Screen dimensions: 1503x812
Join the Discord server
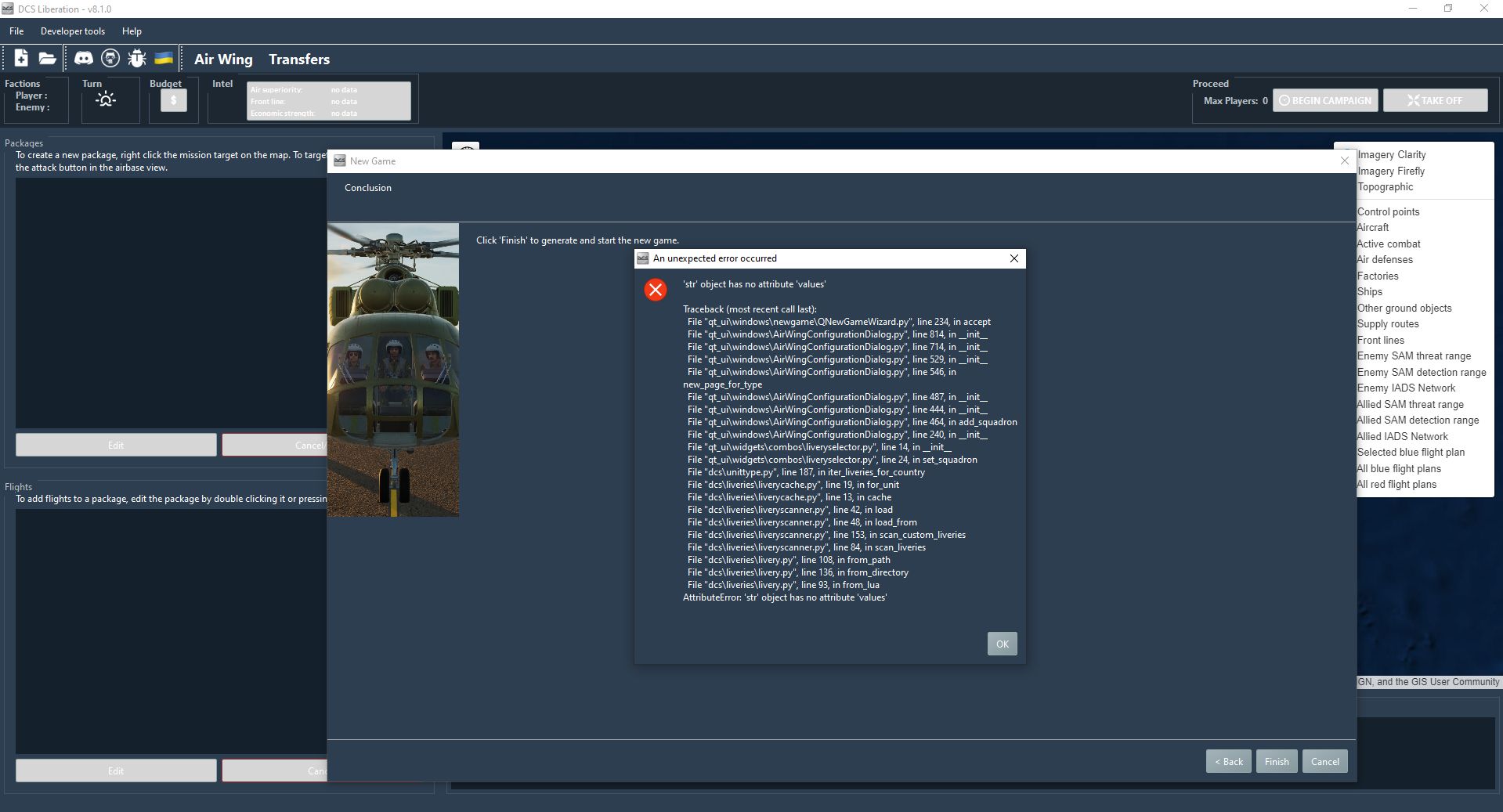pos(84,58)
